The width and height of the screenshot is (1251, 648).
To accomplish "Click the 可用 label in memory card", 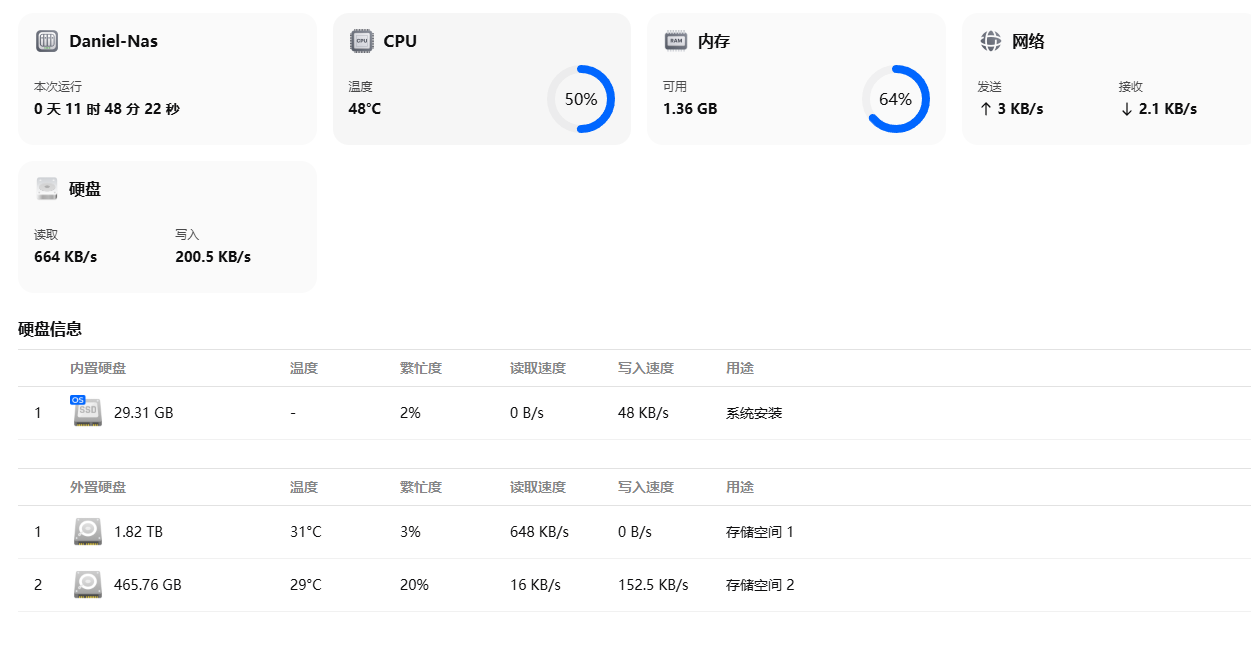I will 675,87.
